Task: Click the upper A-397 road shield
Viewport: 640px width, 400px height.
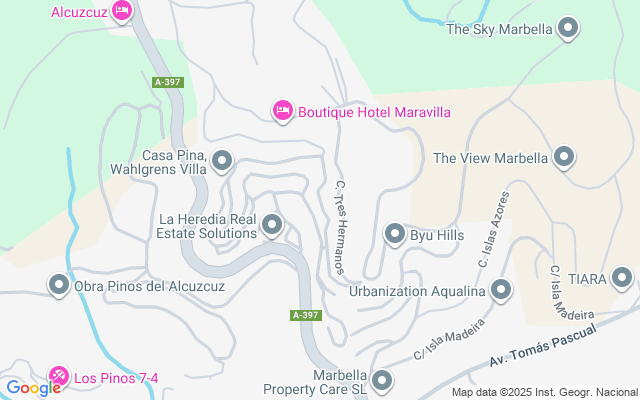Action: point(168,82)
